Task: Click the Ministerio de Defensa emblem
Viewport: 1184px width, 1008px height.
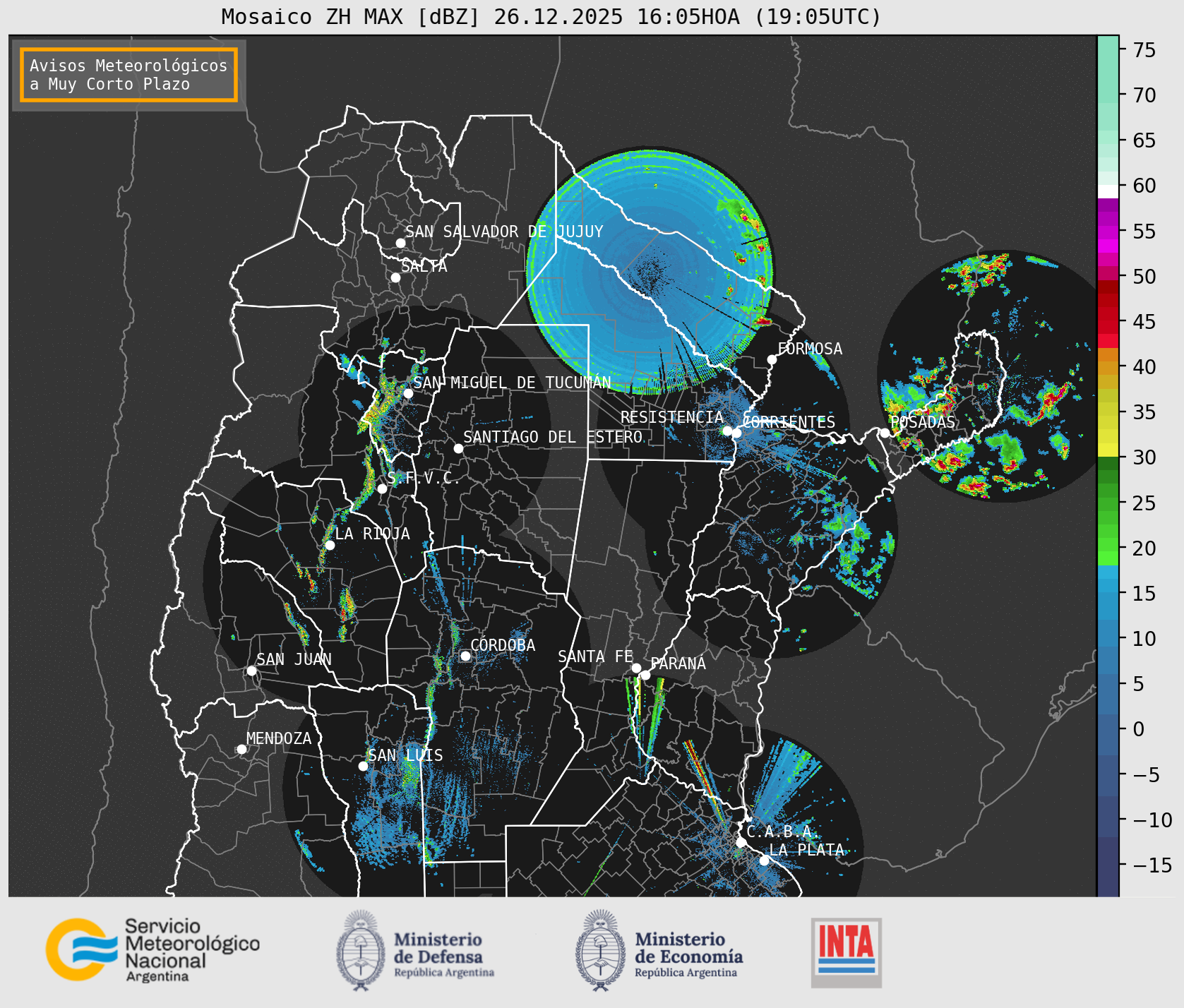Action: click(361, 950)
